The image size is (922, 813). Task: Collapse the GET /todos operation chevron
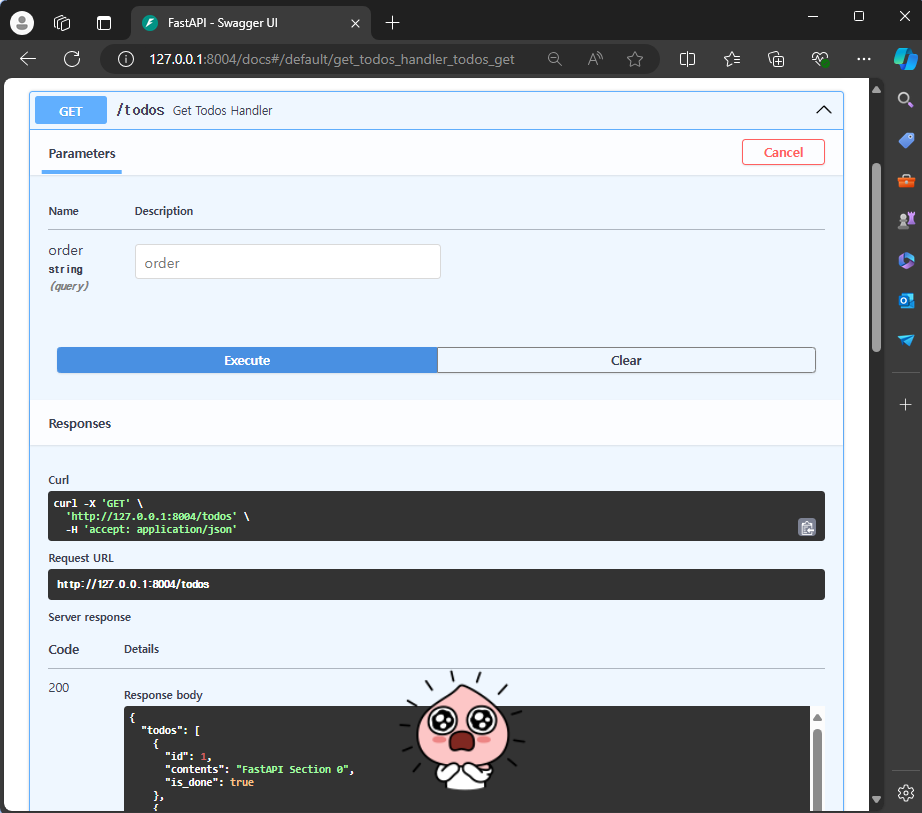(823, 110)
